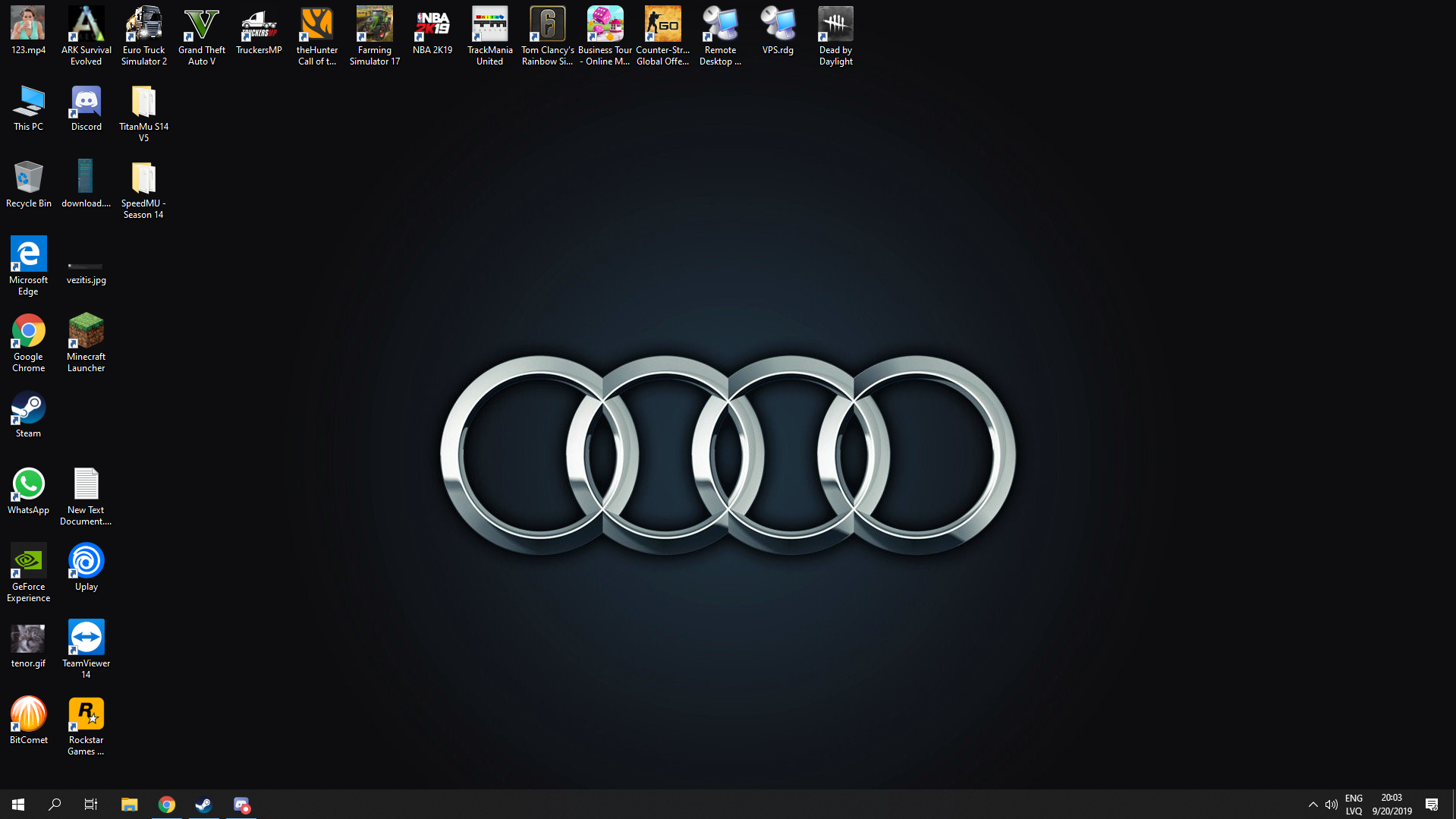This screenshot has width=1456, height=819.
Task: Click the Show desktop sliver
Action: pos(1453,805)
